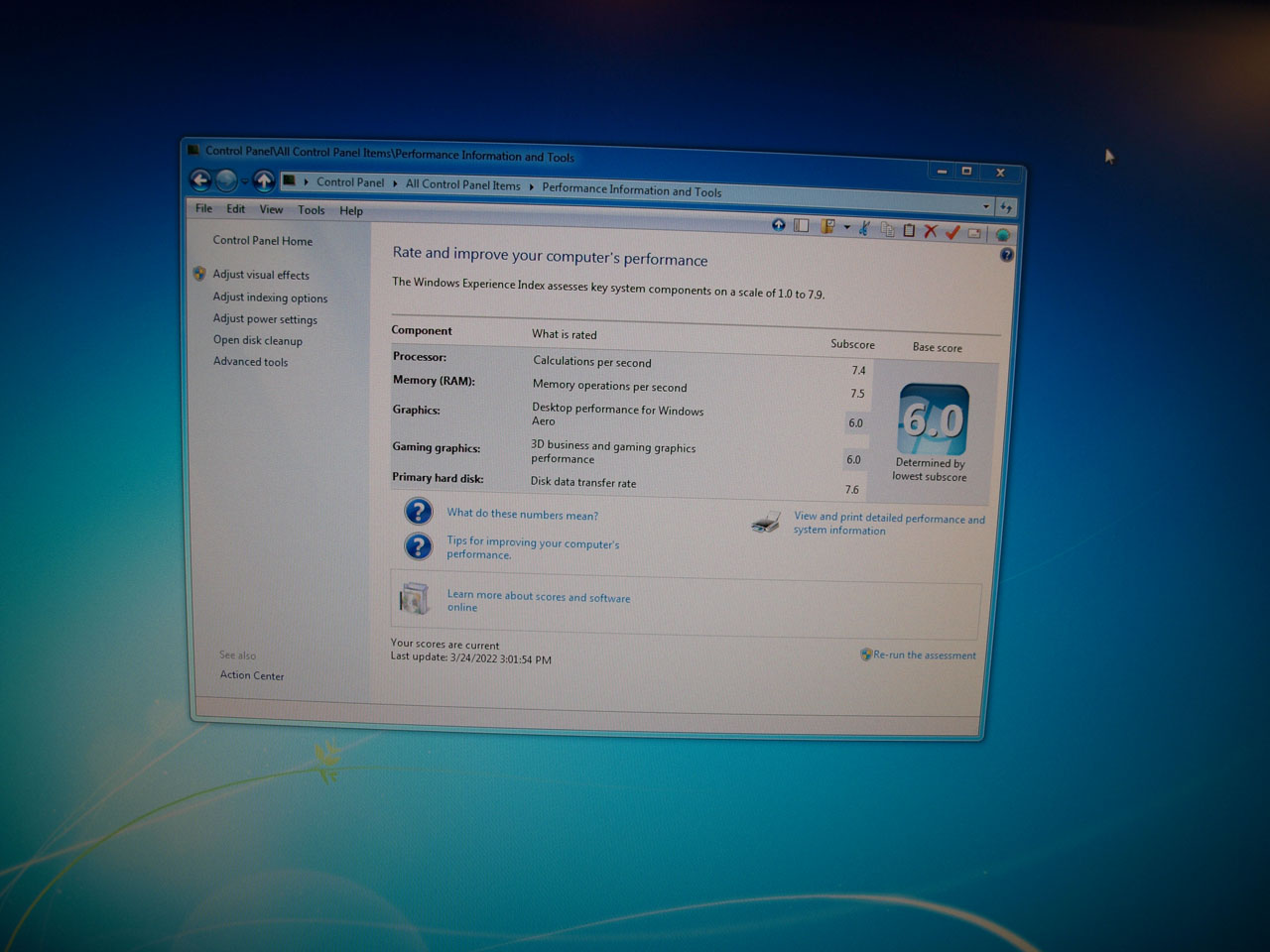1270x952 pixels.
Task: Go to Control Panel Home
Action: (262, 240)
